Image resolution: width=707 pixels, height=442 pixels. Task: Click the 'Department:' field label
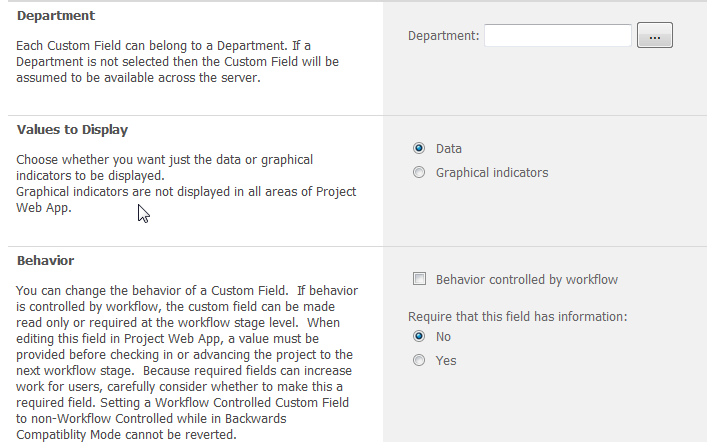click(444, 36)
